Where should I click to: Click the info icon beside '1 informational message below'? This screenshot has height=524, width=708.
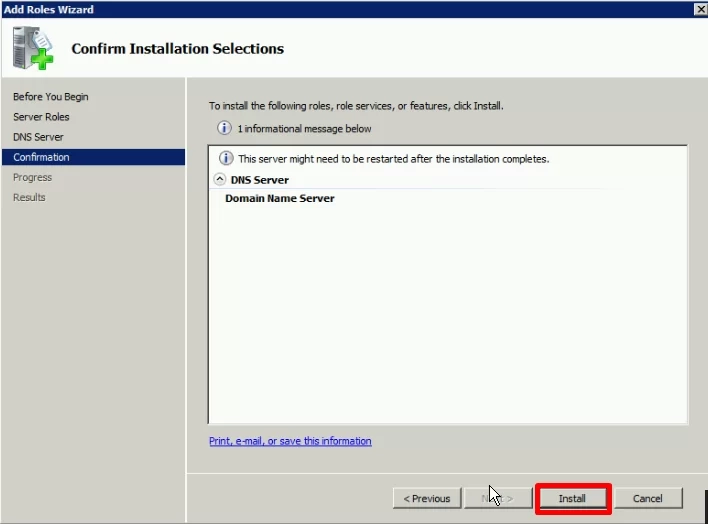pyautogui.click(x=225, y=129)
